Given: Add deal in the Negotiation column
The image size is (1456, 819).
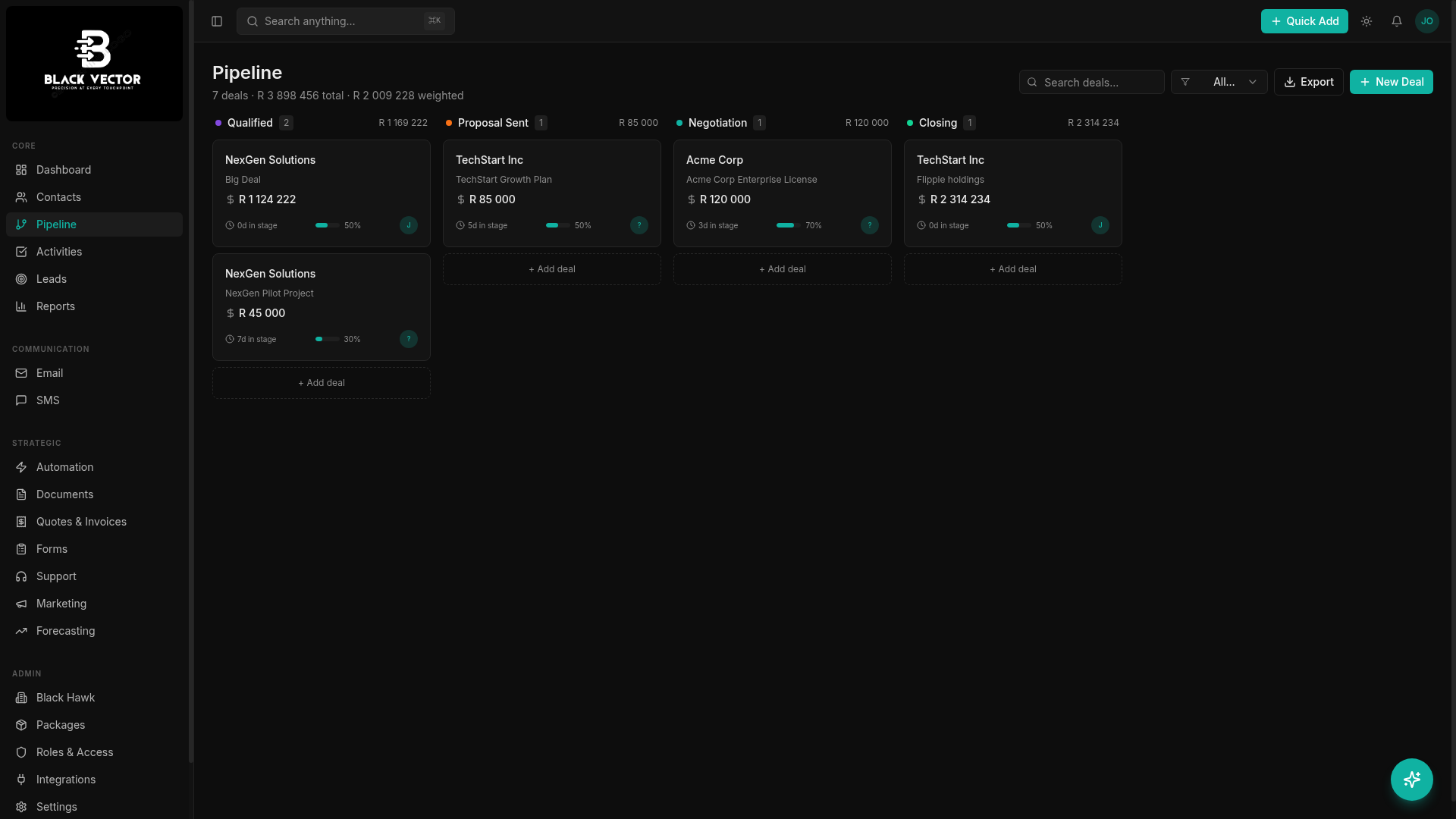Looking at the screenshot, I should pyautogui.click(x=783, y=269).
